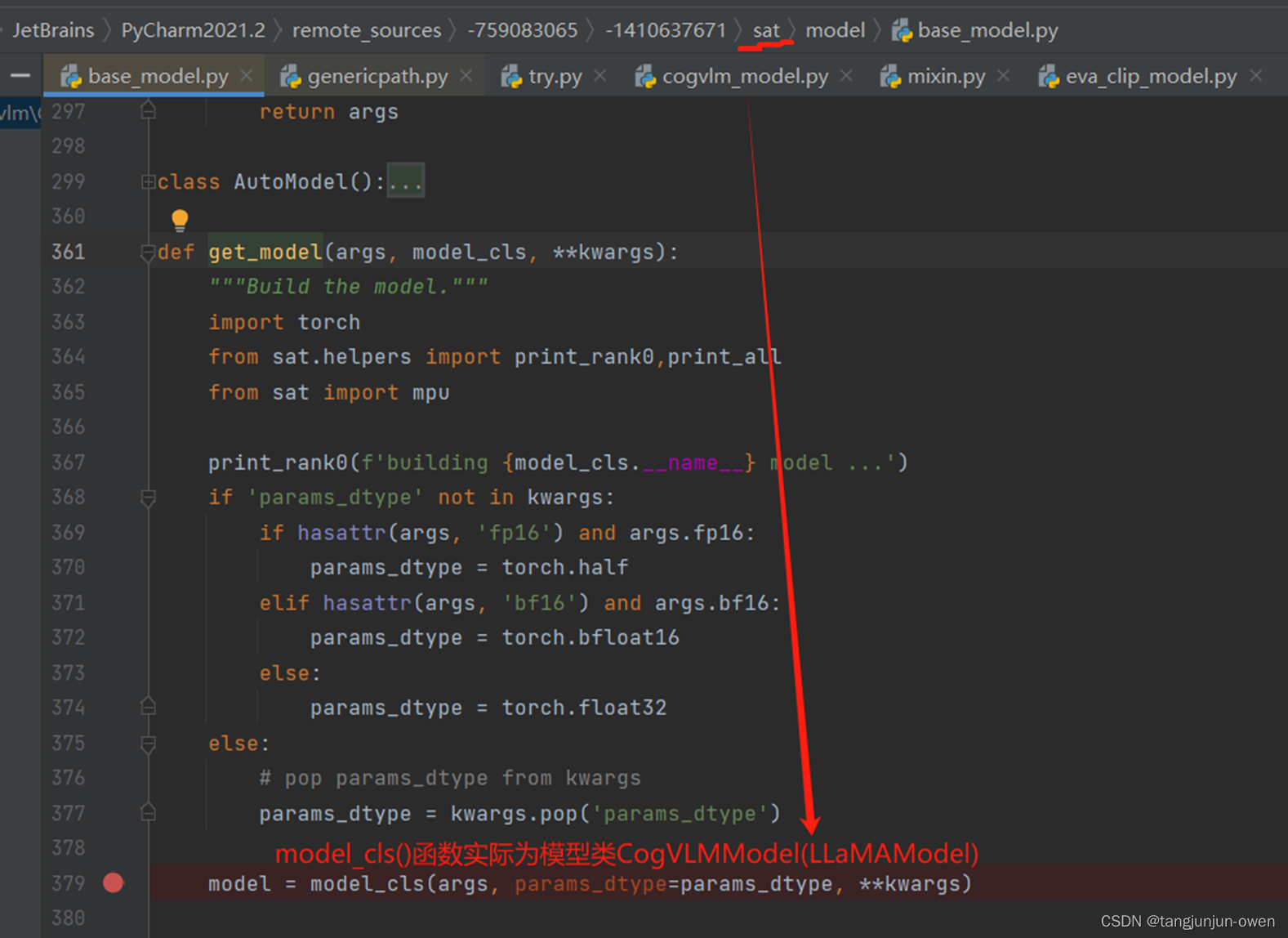Open the yellow lightbulb quick-fix icon
This screenshot has width=1288, height=938.
[180, 219]
